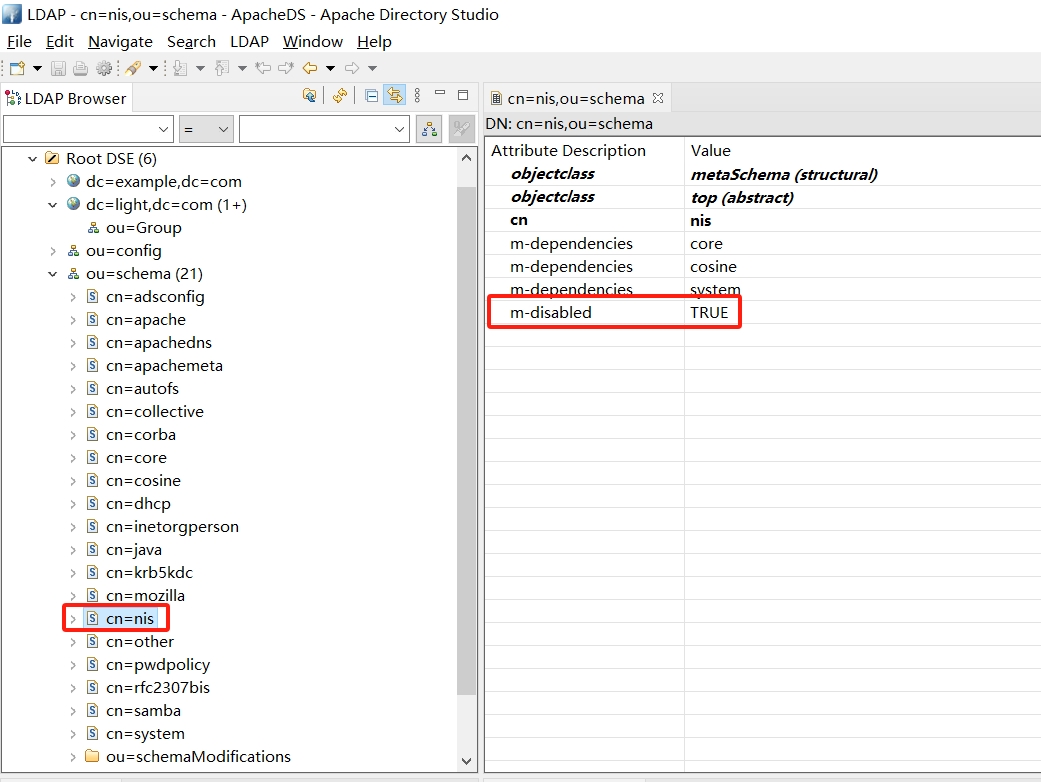Click the Back navigation arrow
This screenshot has width=1041, height=782.
[310, 68]
